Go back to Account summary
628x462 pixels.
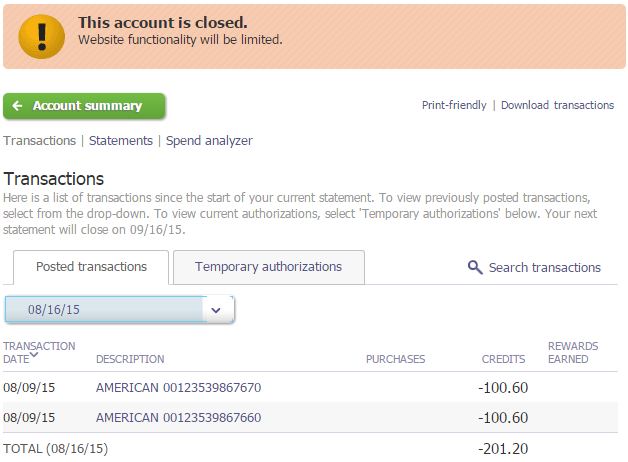pyautogui.click(x=87, y=106)
